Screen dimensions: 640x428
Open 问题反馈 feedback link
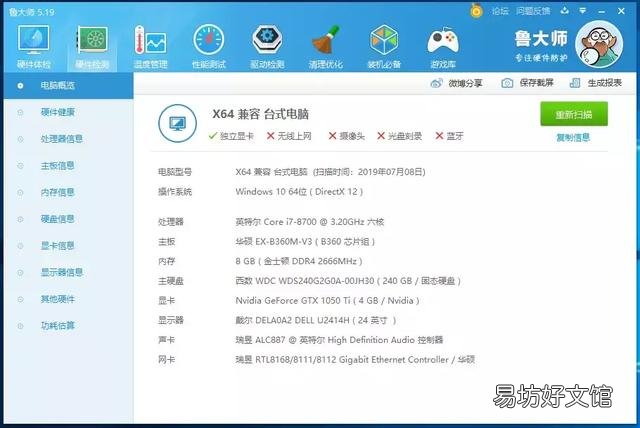tap(533, 11)
